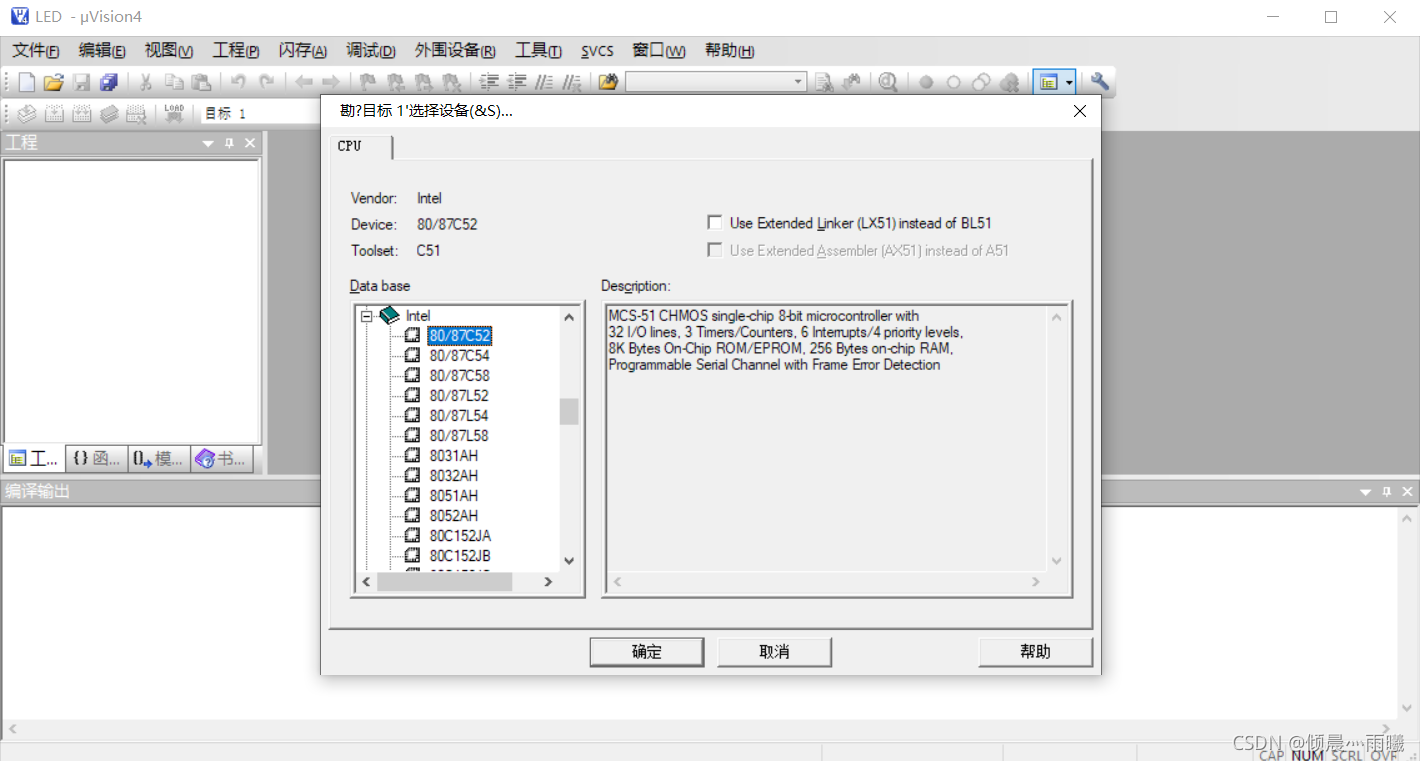This screenshot has height=761, width=1420.
Task: Click the Indent Selection icon
Action: [489, 83]
